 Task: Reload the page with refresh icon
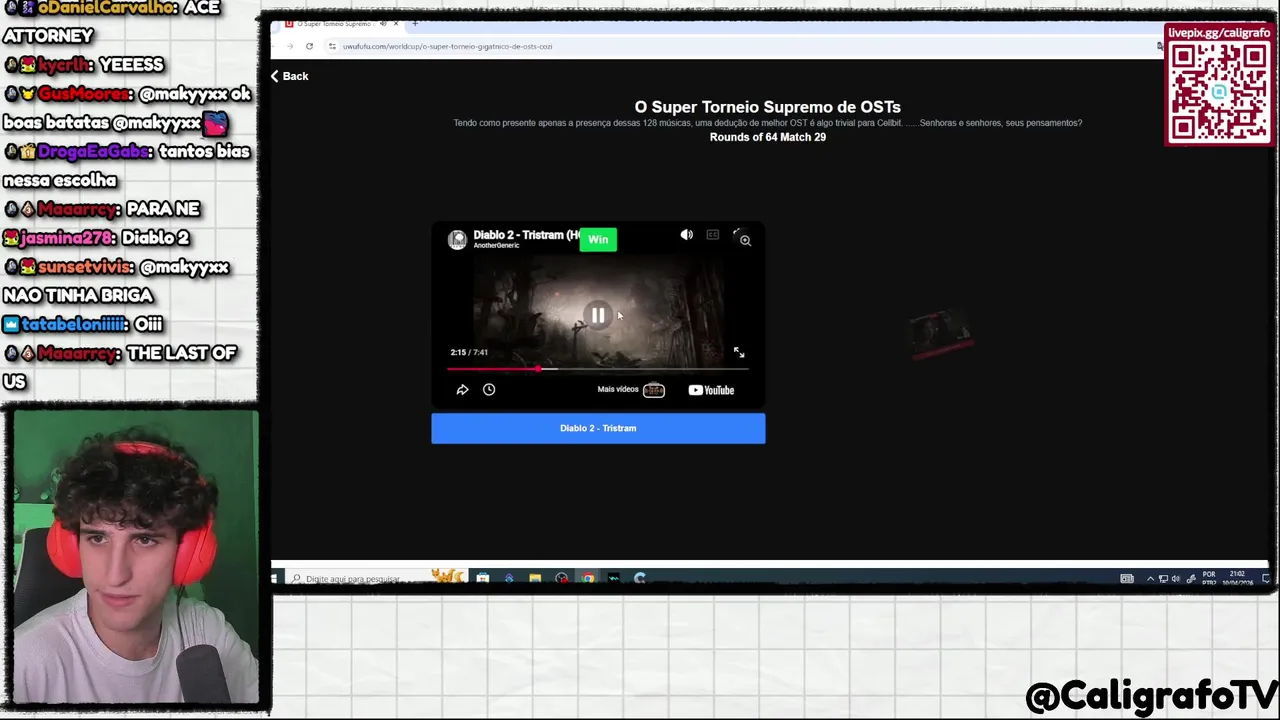(x=309, y=46)
